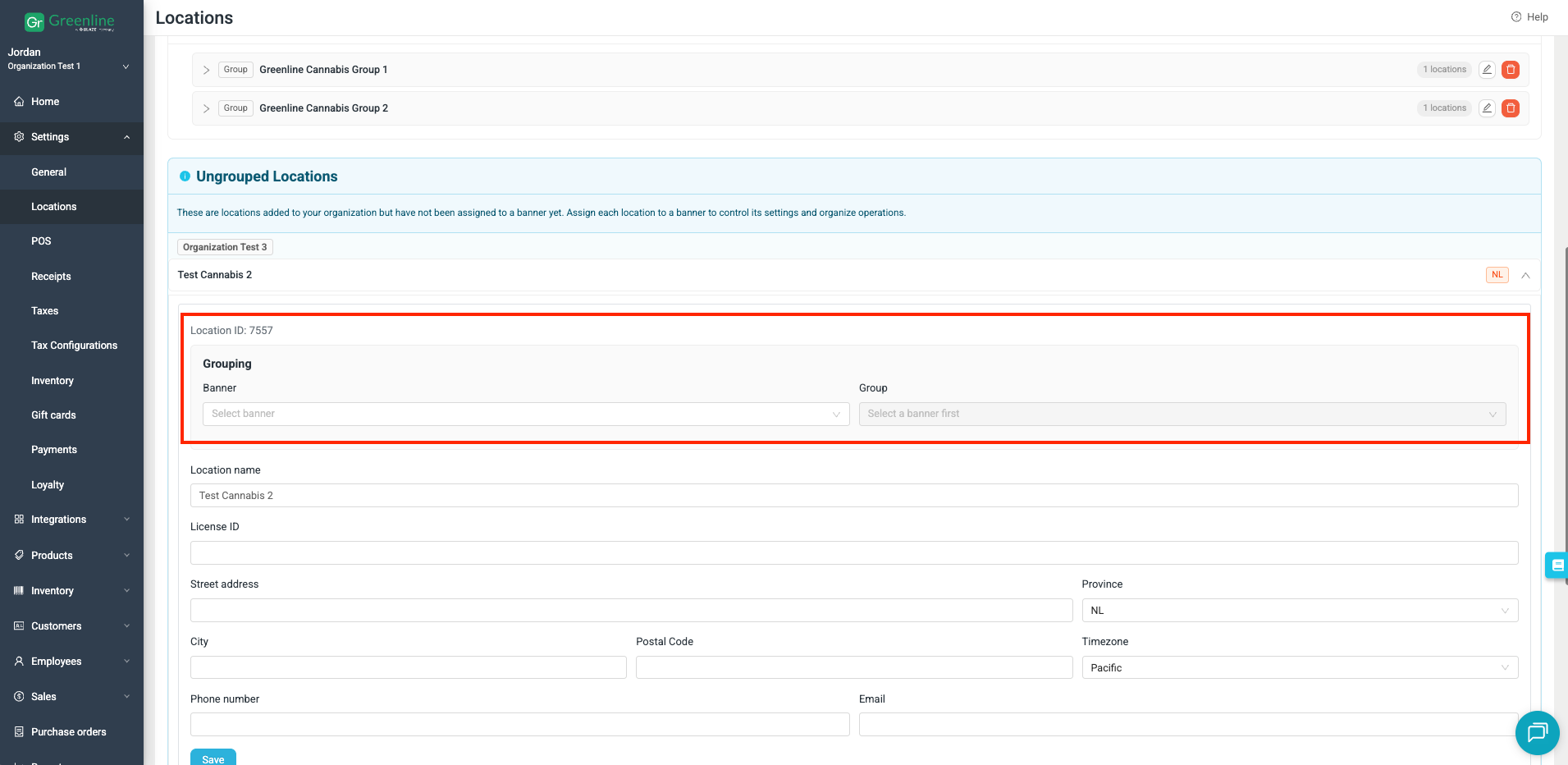Screen dimensions: 1568x765
Task: Delete Greenline Cannabis Group 1
Action: (x=1511, y=70)
